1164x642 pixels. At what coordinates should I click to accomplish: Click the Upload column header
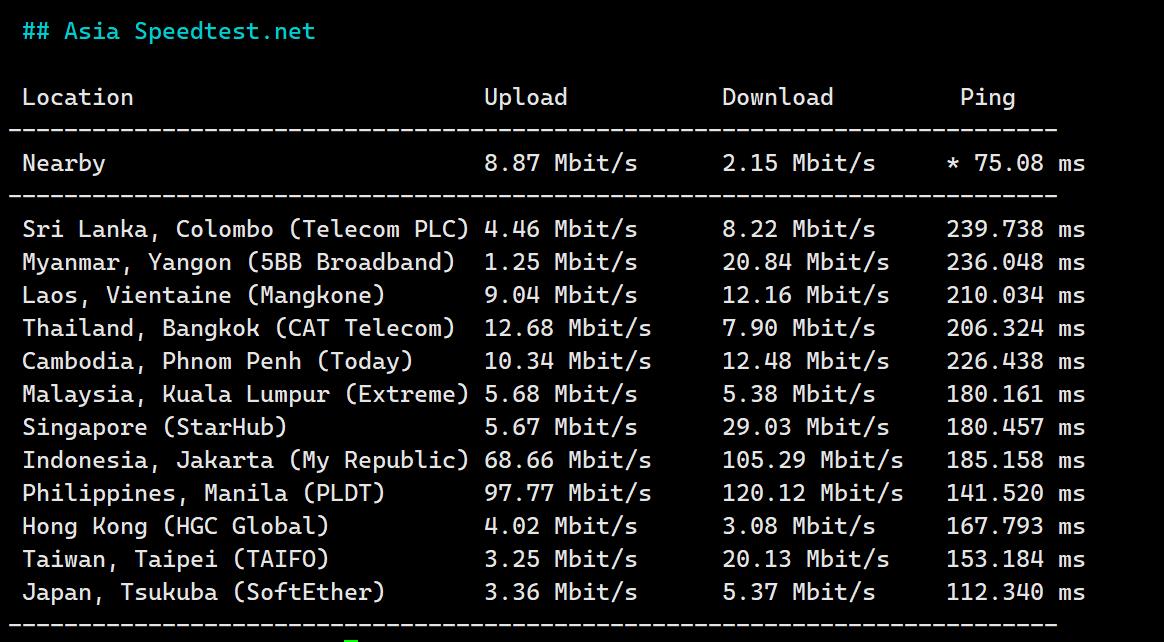point(526,97)
